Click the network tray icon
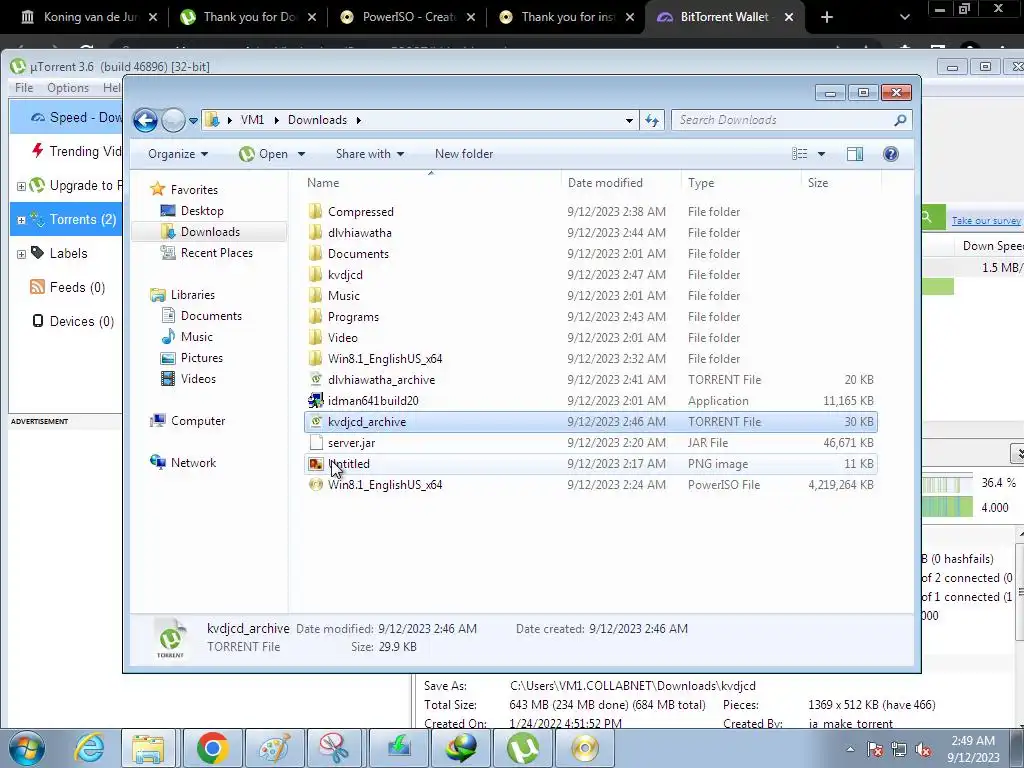Screen dimensions: 1024x768 tap(899, 750)
